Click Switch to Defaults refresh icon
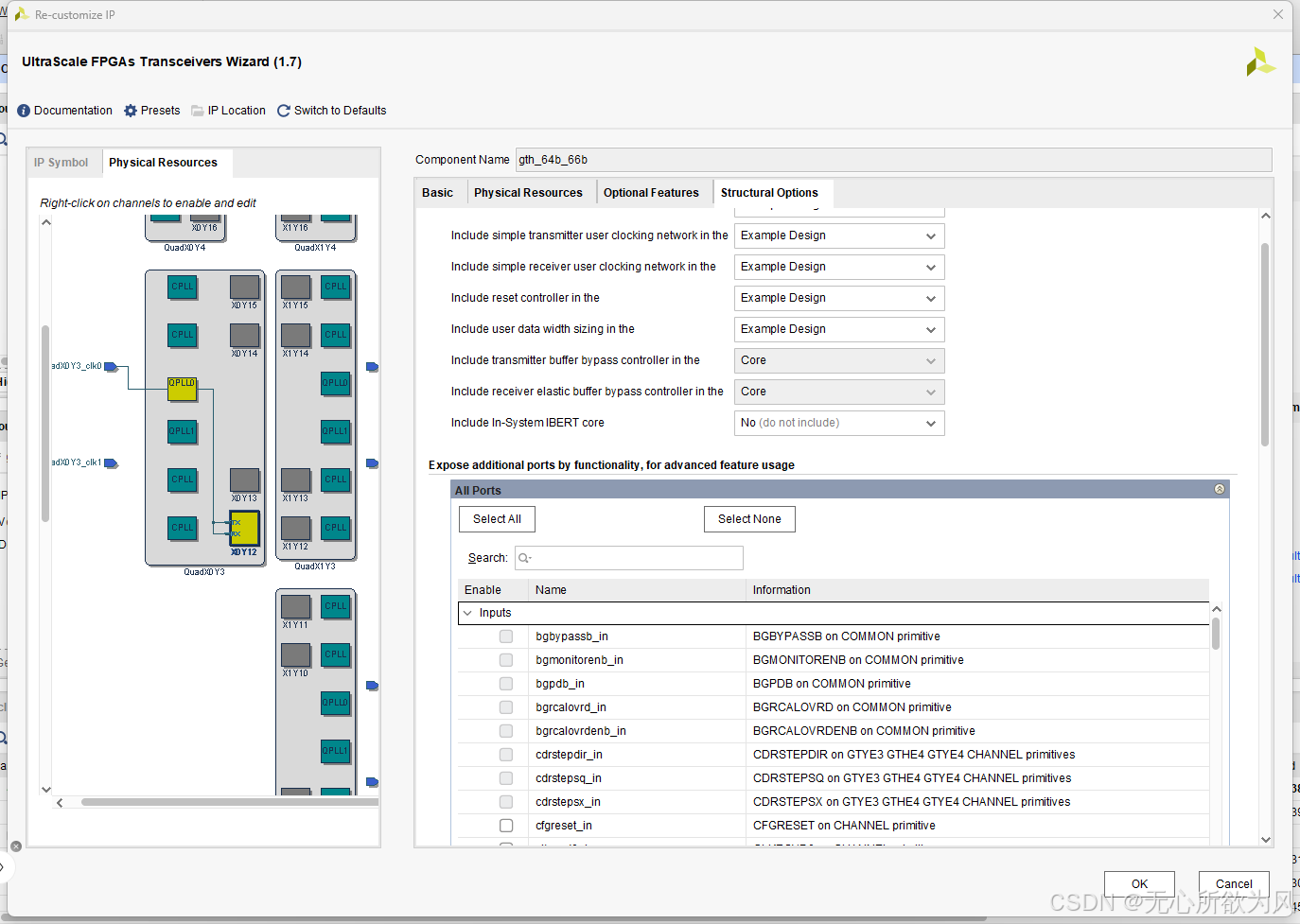This screenshot has width=1300, height=924. pos(284,111)
